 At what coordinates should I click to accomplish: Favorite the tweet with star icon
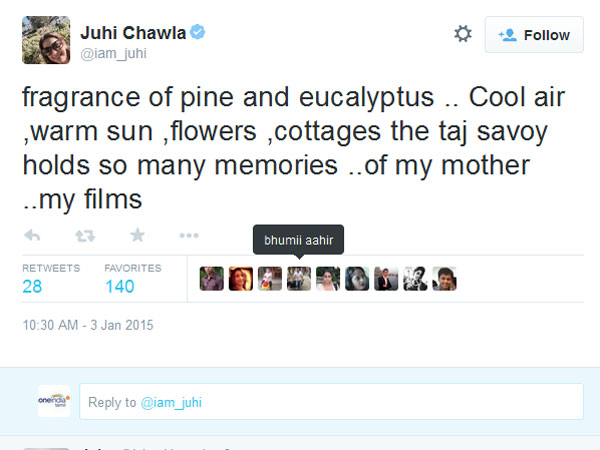click(137, 236)
